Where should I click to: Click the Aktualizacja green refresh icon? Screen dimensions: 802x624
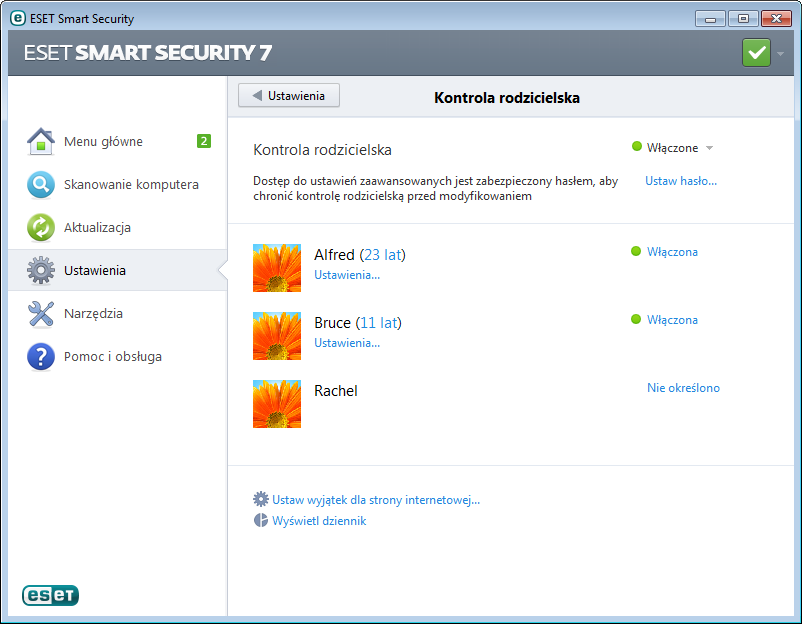41,227
